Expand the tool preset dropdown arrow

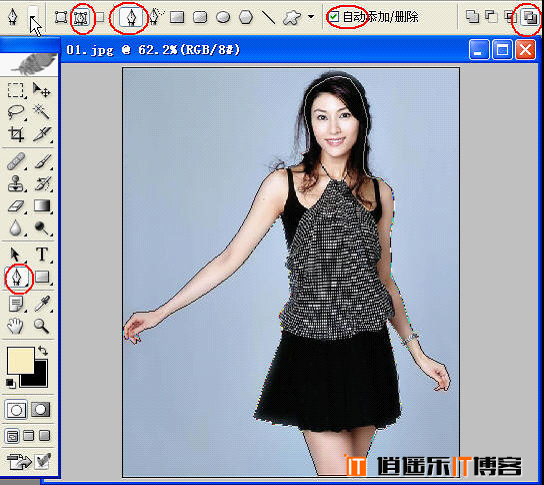click(33, 16)
